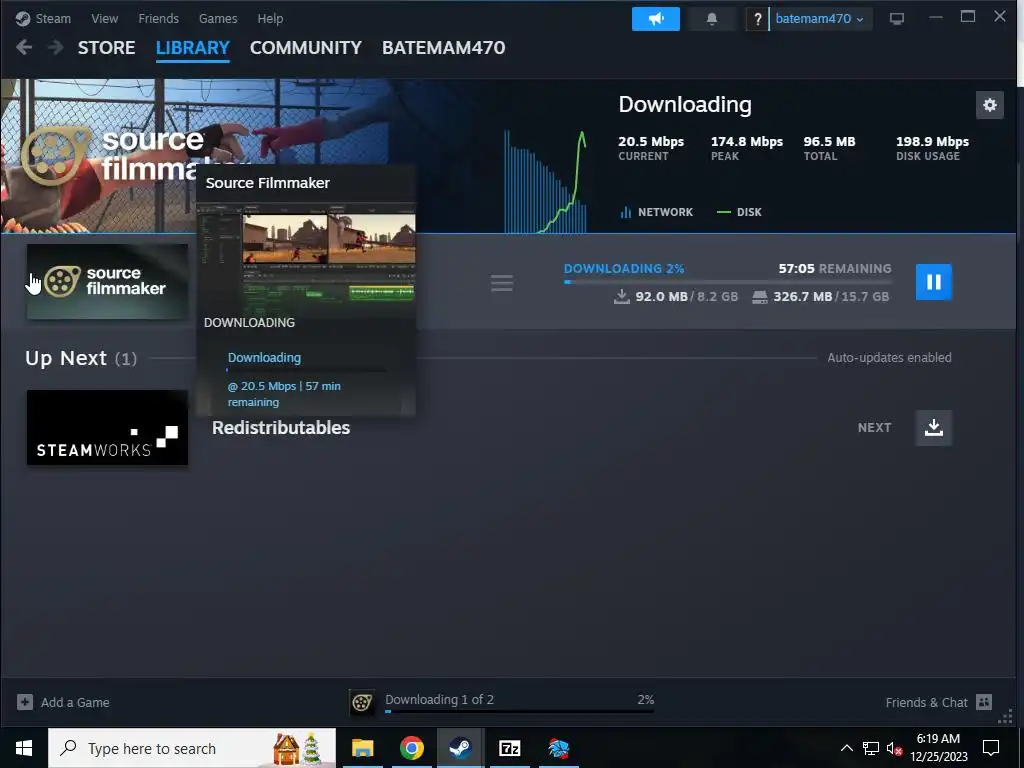The height and width of the screenshot is (768, 1024).
Task: Open the View menu
Action: pos(104,18)
